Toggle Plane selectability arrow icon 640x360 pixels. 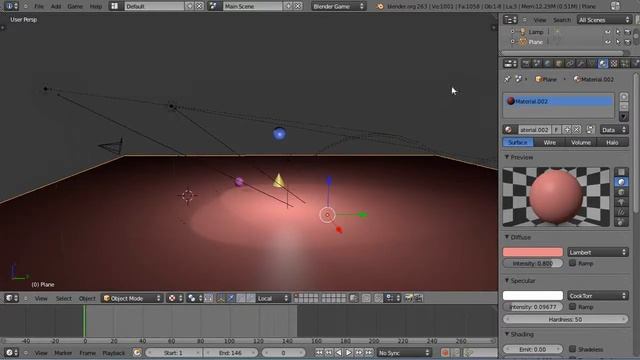pyautogui.click(x=618, y=42)
